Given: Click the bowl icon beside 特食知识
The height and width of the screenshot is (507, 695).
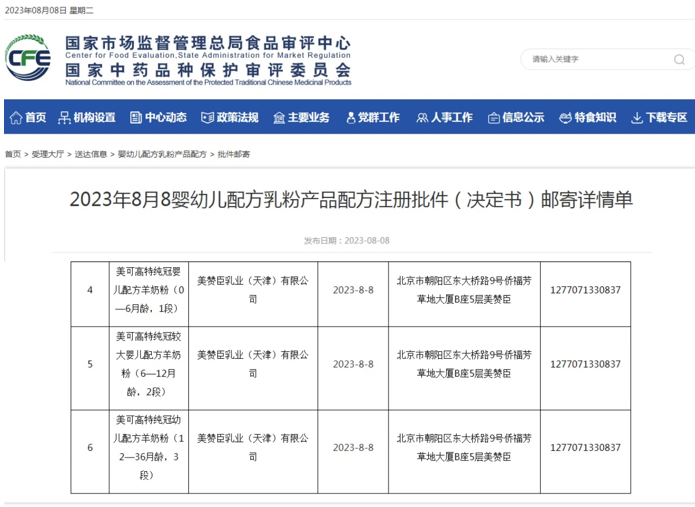Looking at the screenshot, I should click(x=565, y=118).
